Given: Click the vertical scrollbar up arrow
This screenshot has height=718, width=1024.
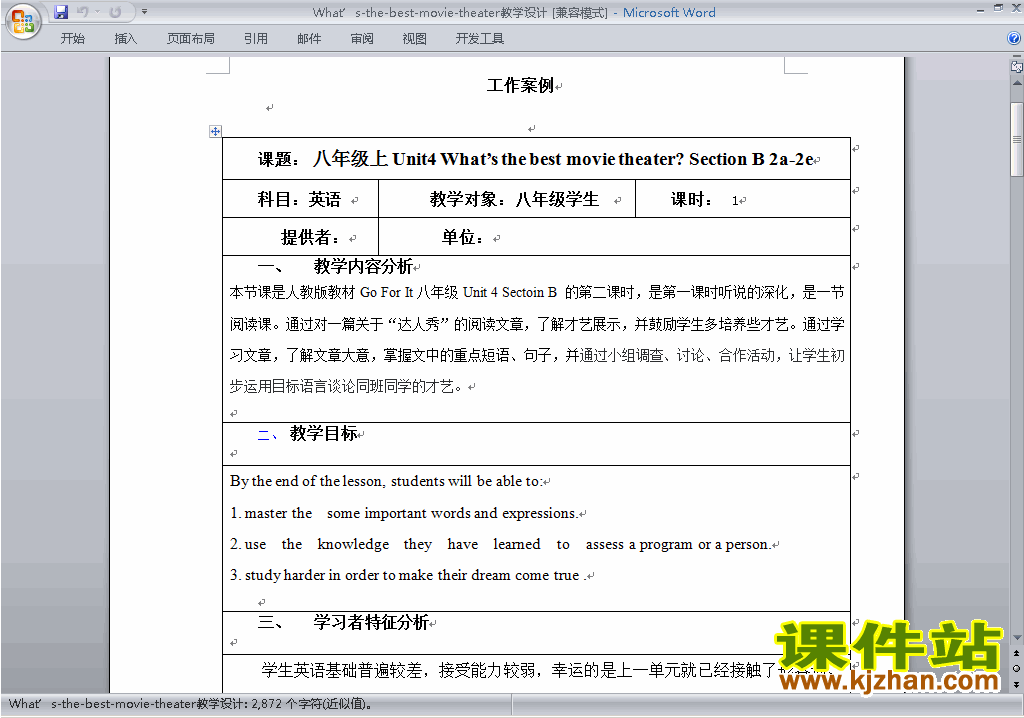Looking at the screenshot, I should coord(1016,84).
